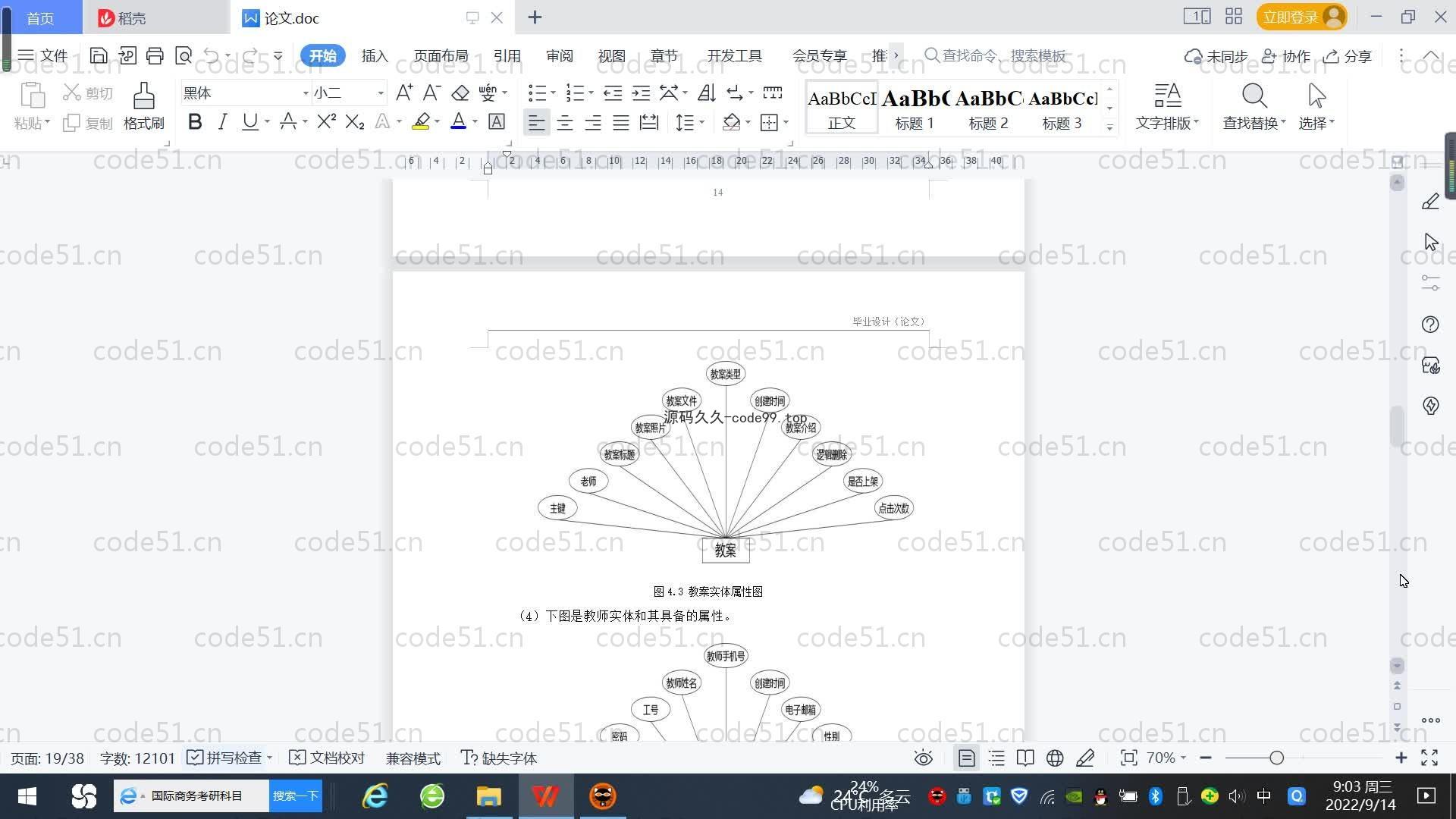Screen dimensions: 1456x819
Task: Click the zoom slider handle
Action: coord(1276,758)
